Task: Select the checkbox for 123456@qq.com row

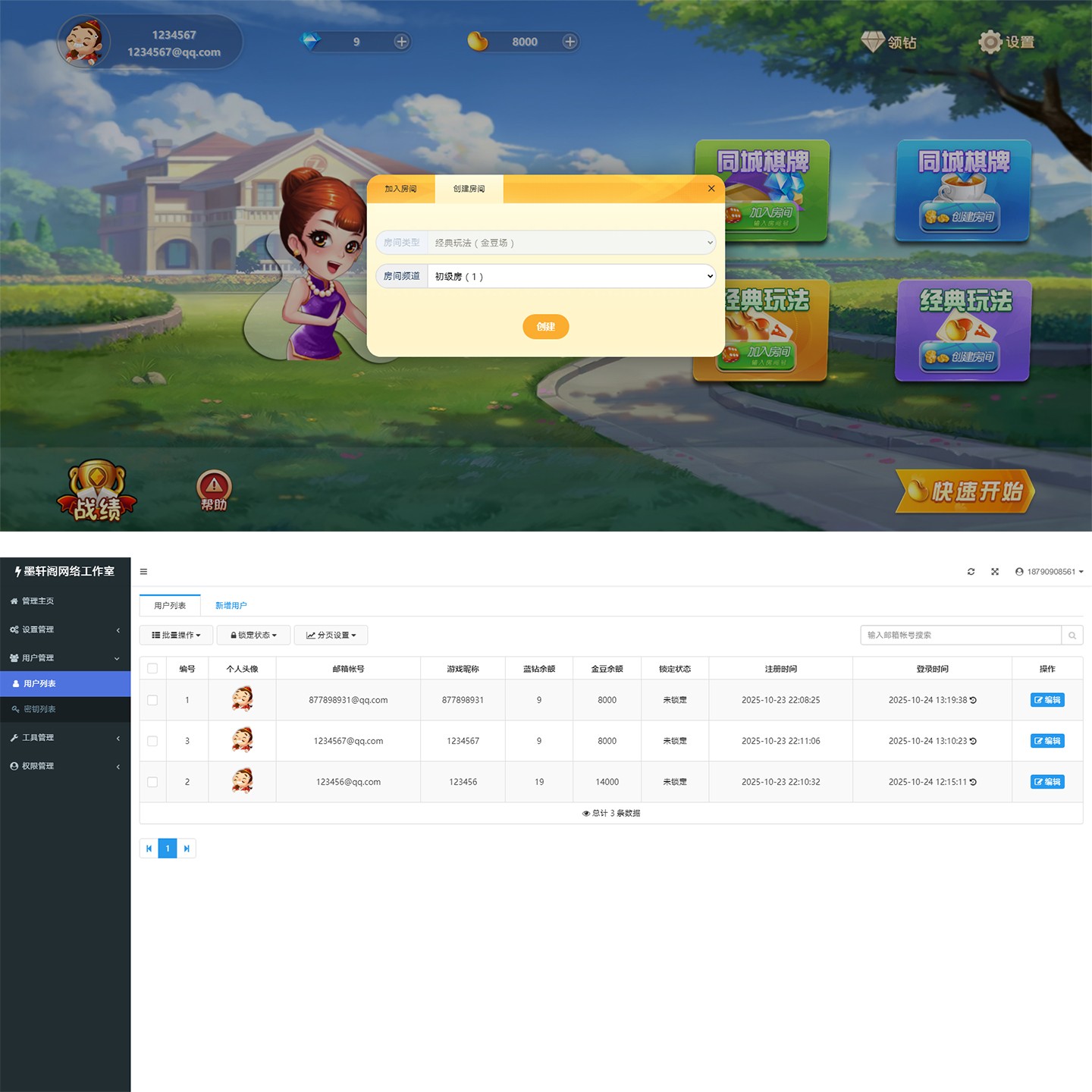Action: [x=152, y=782]
